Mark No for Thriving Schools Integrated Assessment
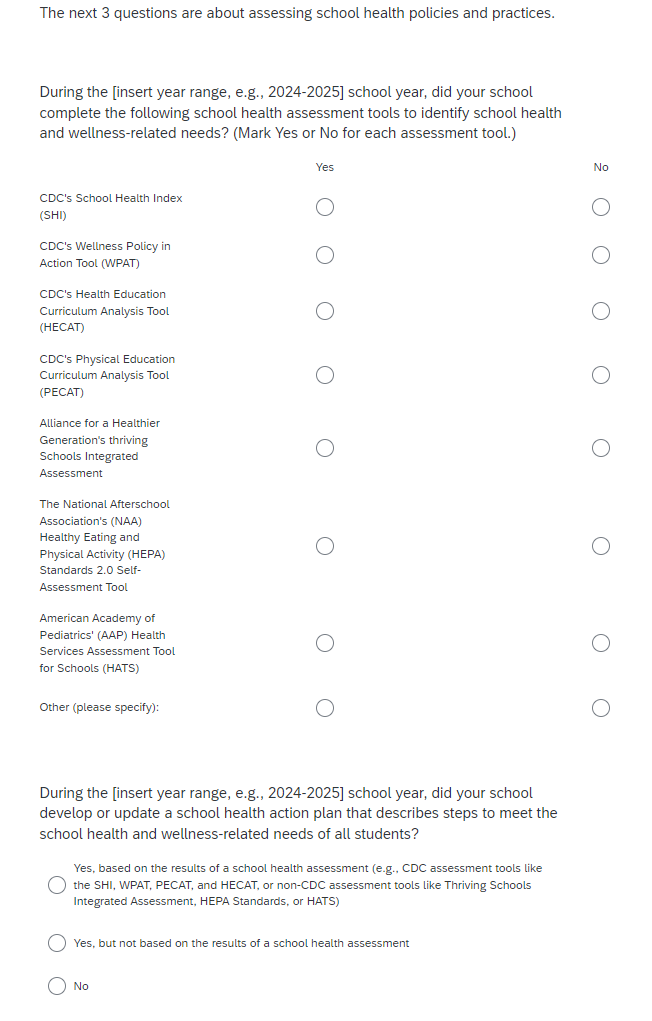The height and width of the screenshot is (1021, 652). point(600,448)
